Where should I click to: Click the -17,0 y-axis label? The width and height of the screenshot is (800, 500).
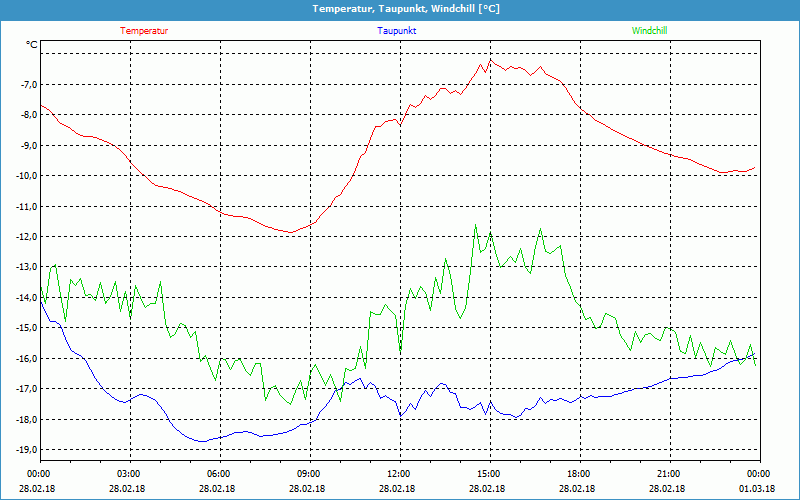(x=26, y=389)
